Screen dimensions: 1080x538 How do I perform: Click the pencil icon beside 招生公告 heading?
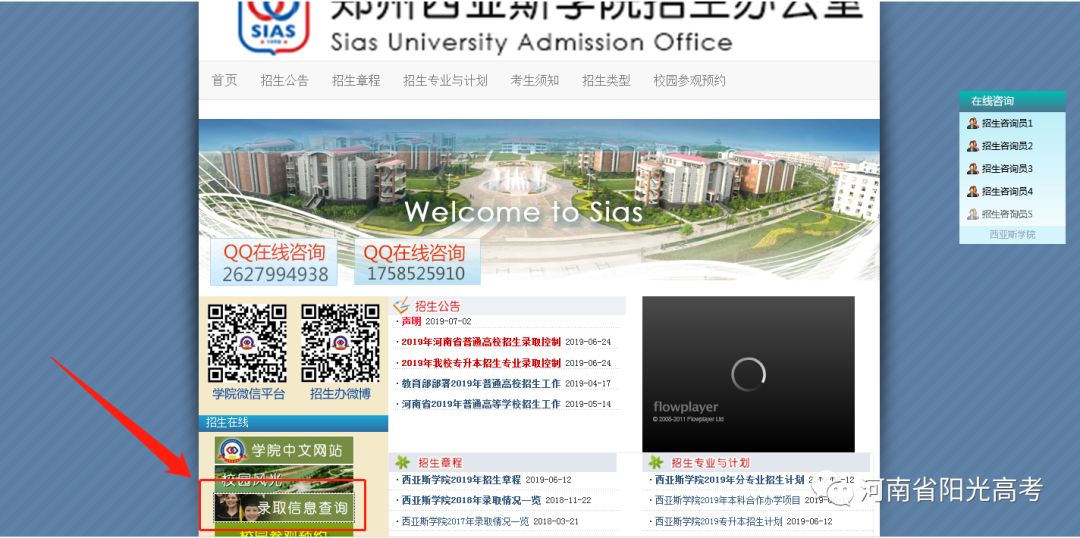[x=402, y=305]
